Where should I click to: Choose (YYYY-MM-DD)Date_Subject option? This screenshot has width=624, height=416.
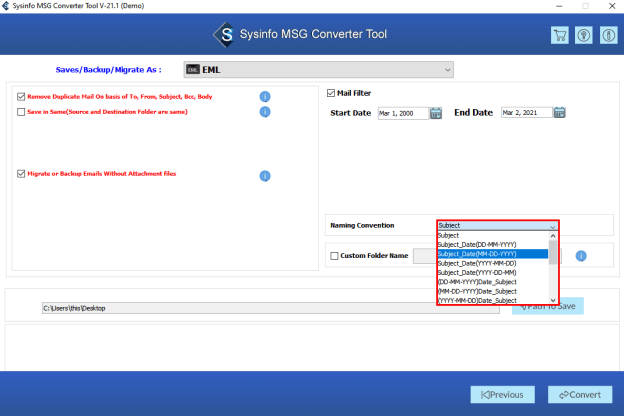[493, 300]
